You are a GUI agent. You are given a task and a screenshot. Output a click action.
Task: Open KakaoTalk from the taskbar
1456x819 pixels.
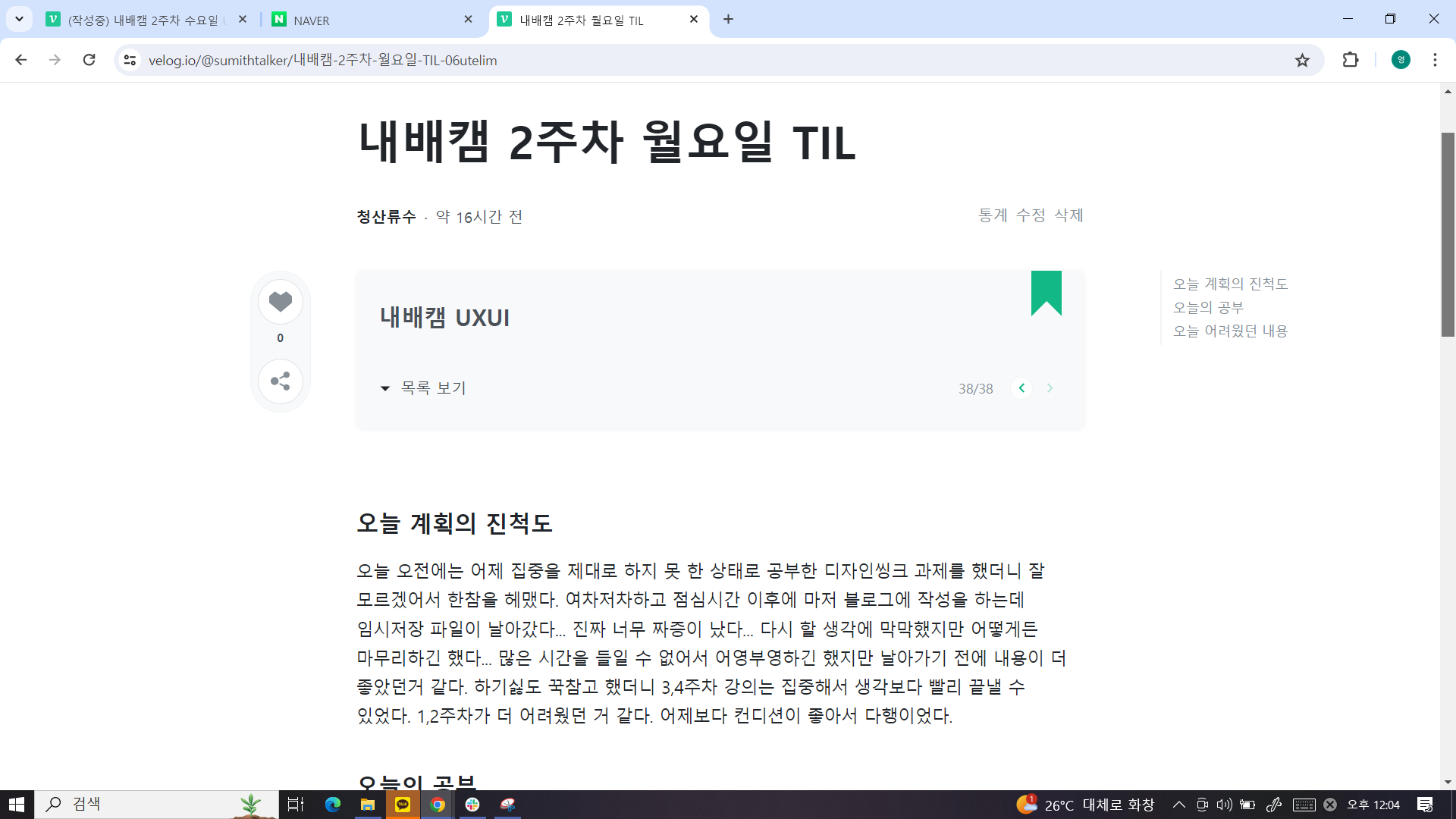coord(403,805)
